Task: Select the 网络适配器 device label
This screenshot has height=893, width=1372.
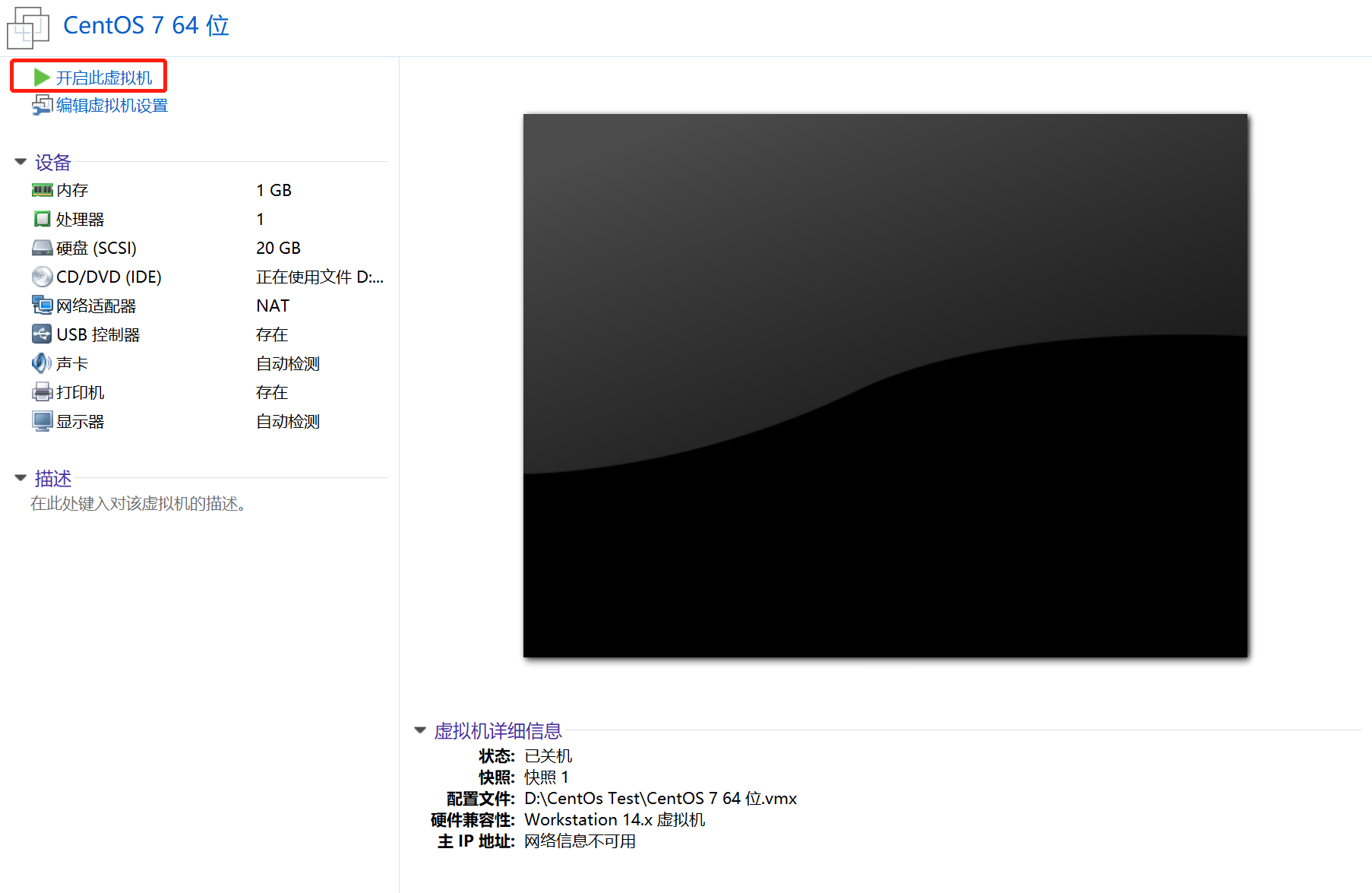Action: click(96, 306)
